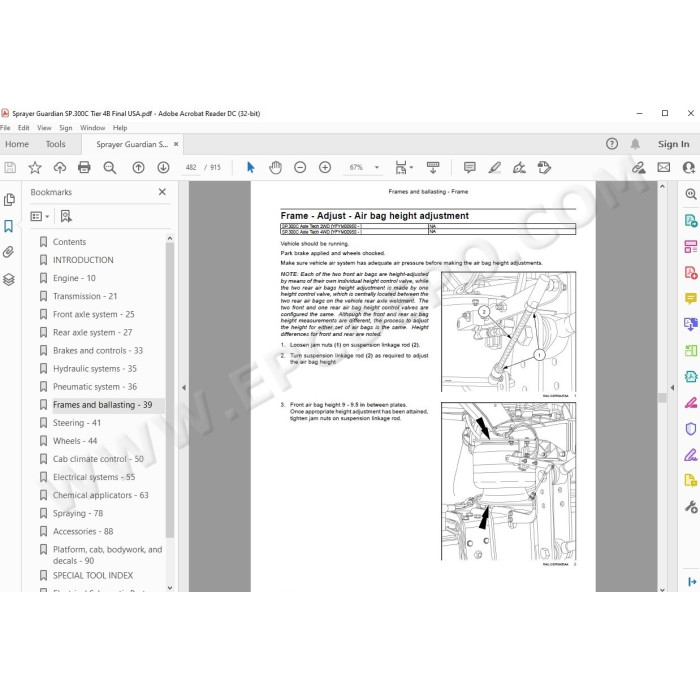Jump to Transmission - 21 bookmark
Screen dimensions: 700x700
(85, 296)
